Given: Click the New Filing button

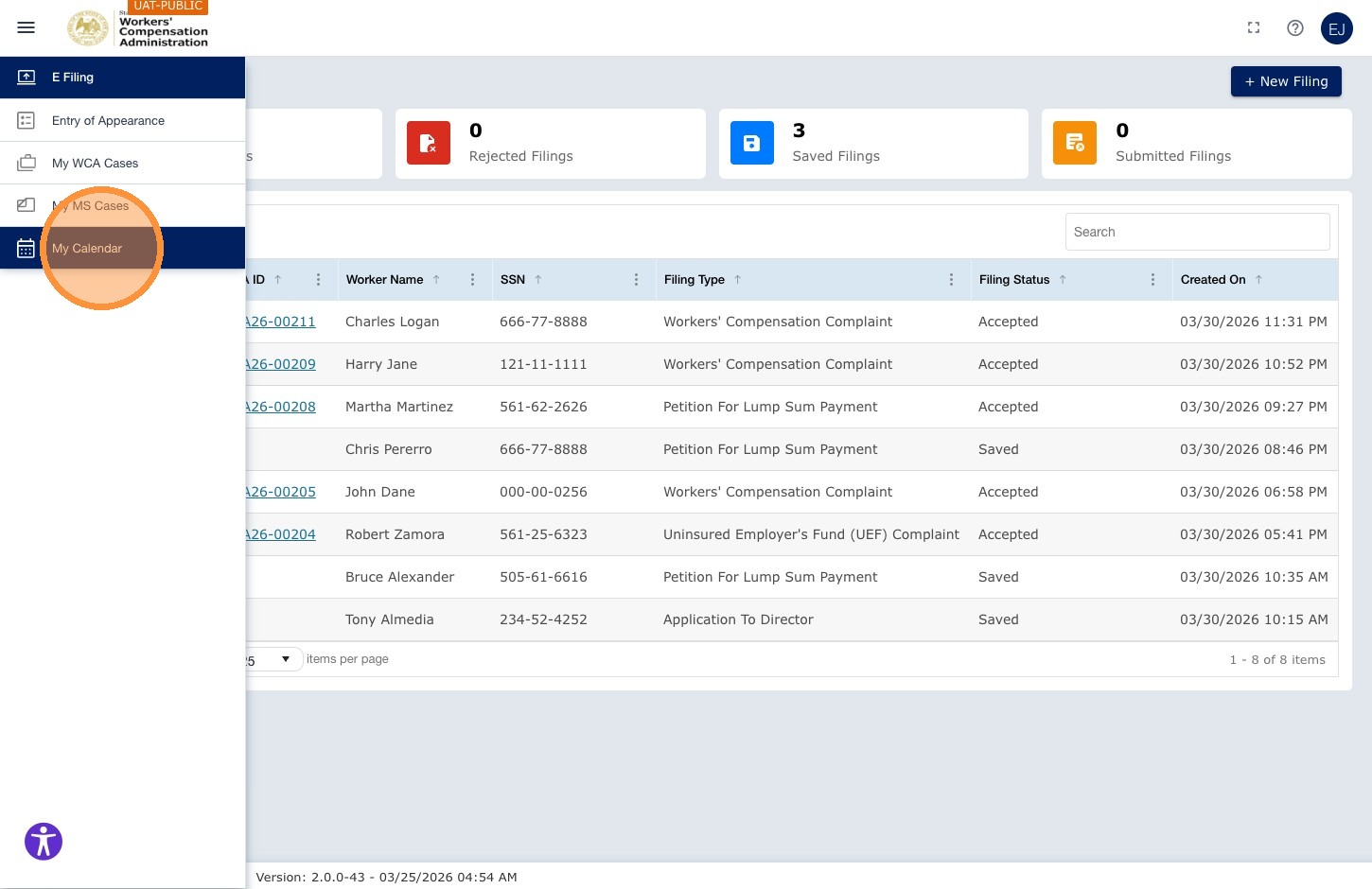Looking at the screenshot, I should (x=1286, y=81).
